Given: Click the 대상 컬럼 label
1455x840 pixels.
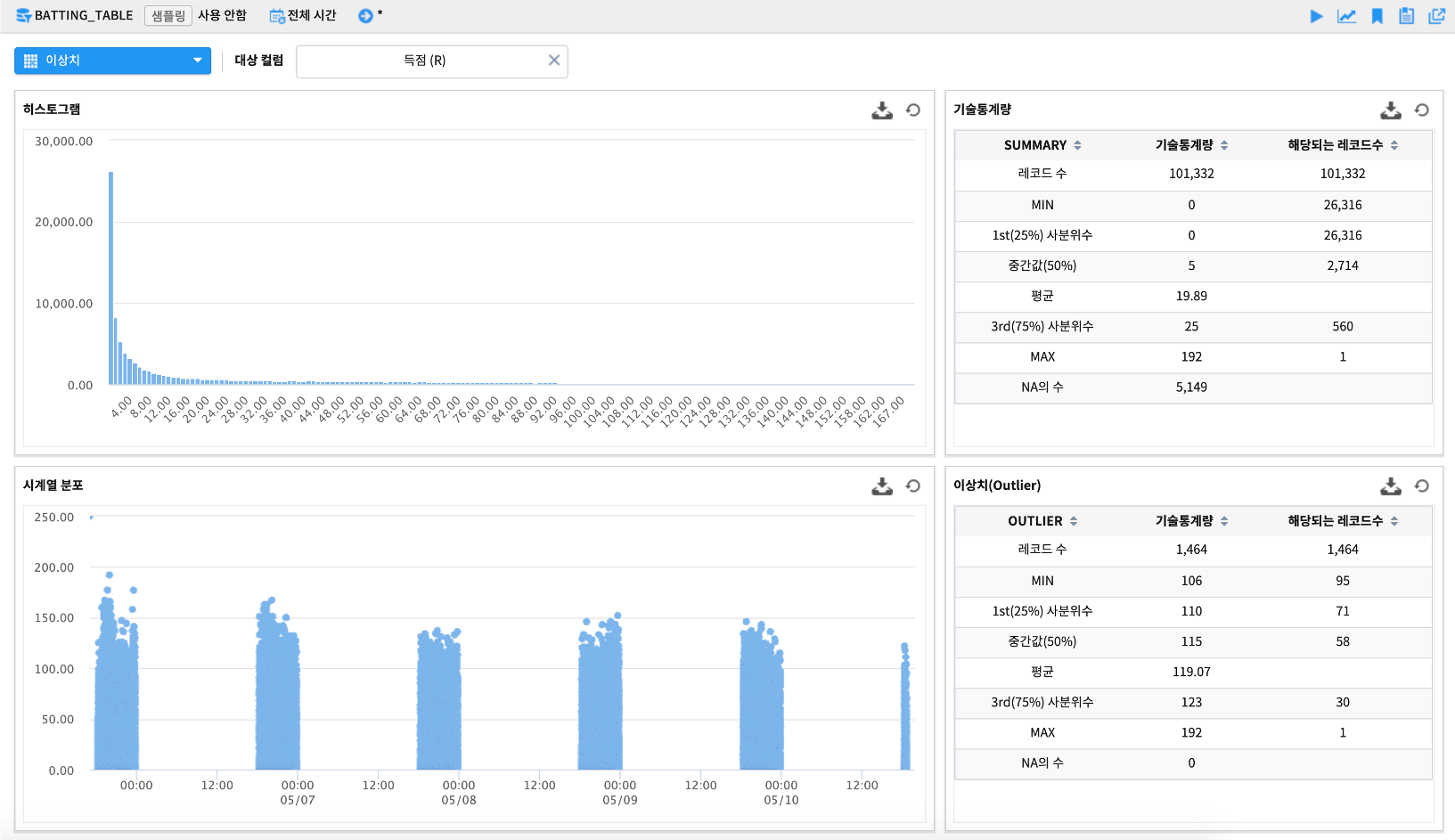Looking at the screenshot, I should [x=259, y=60].
